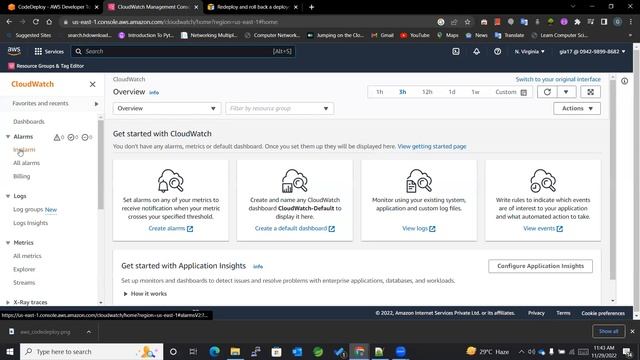Collapse the Metrics section
Image resolution: width=640 pixels, height=360 pixels.
(x=8, y=243)
